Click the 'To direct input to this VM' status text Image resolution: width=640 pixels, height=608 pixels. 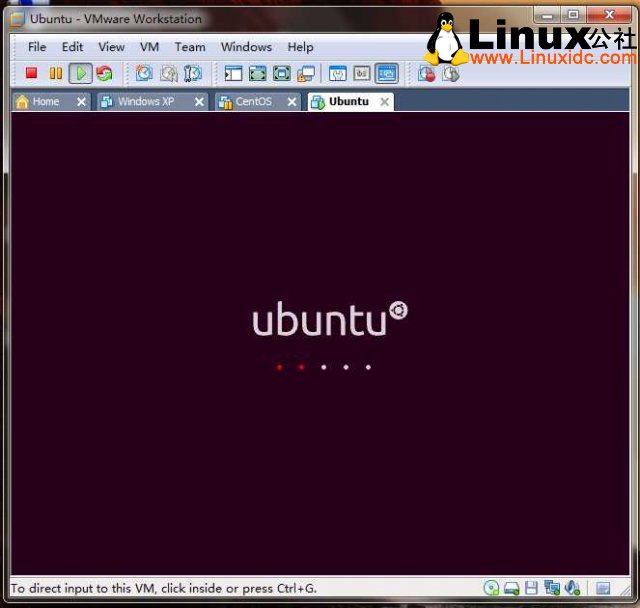163,588
